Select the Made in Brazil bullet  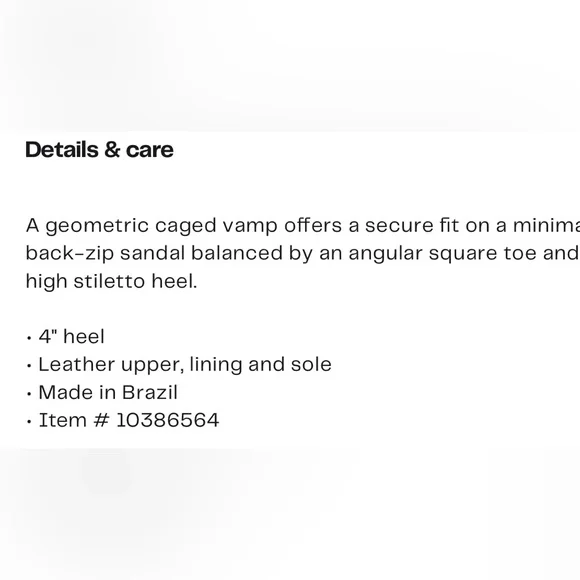tap(102, 392)
